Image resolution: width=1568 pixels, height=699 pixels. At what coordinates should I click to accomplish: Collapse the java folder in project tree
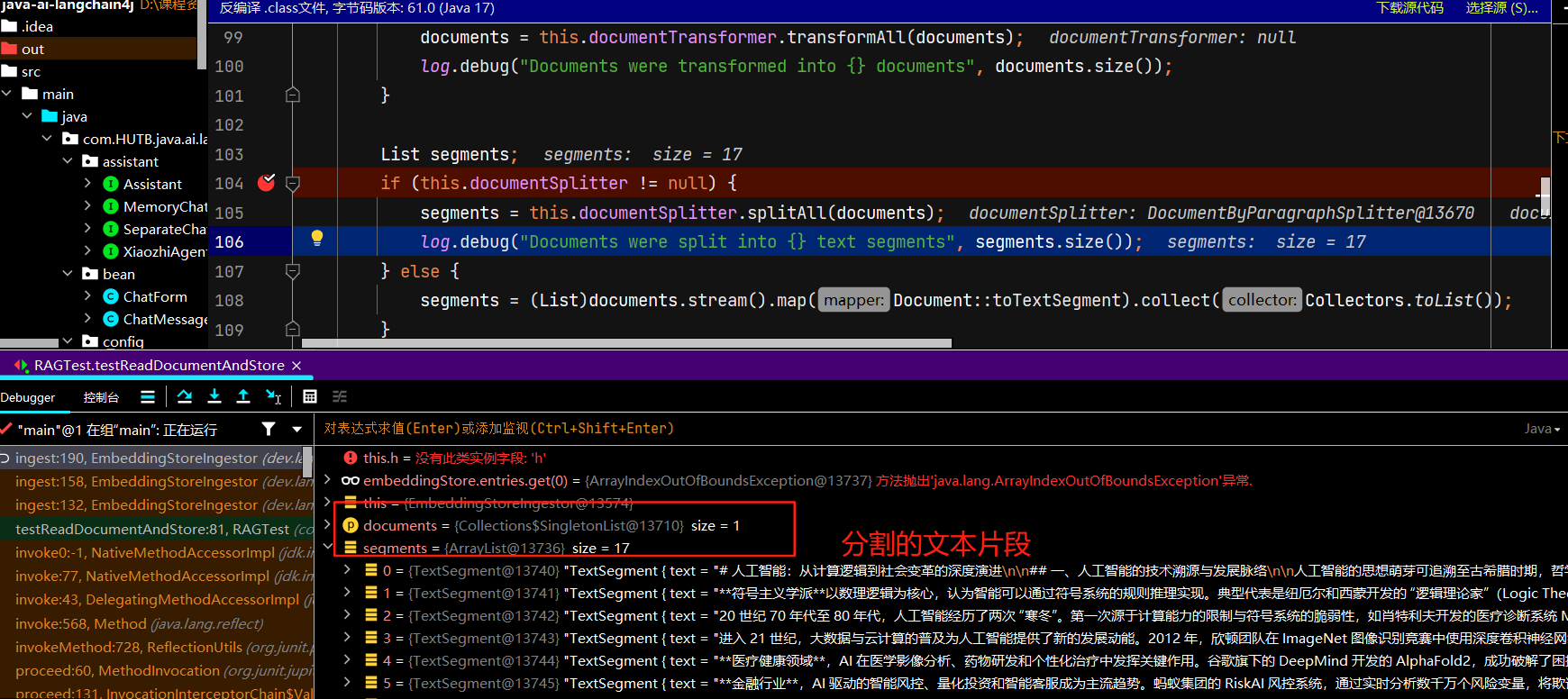[x=27, y=116]
